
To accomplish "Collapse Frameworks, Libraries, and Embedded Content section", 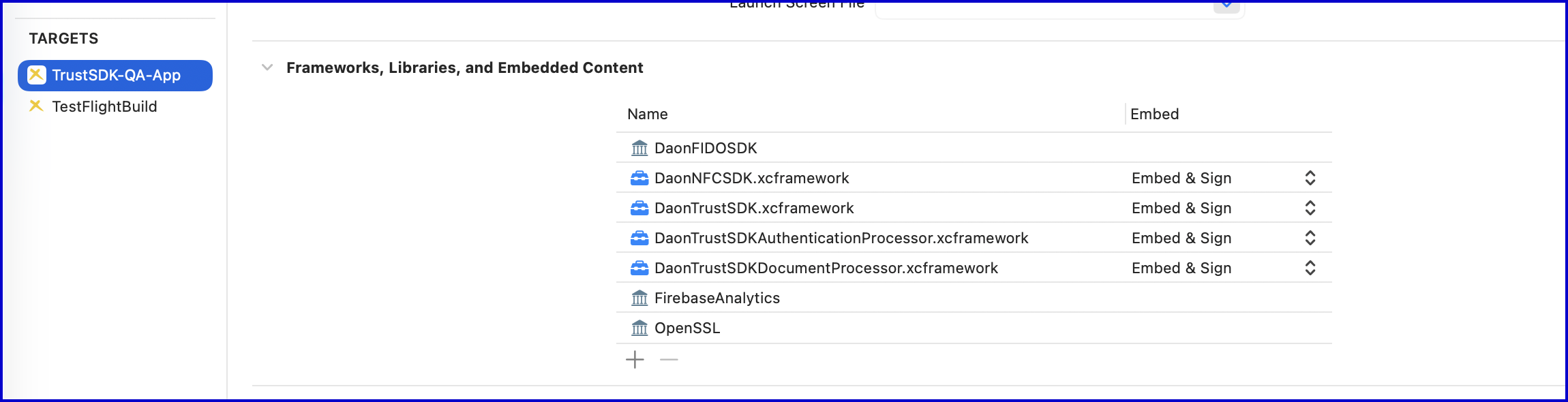I will (267, 67).
